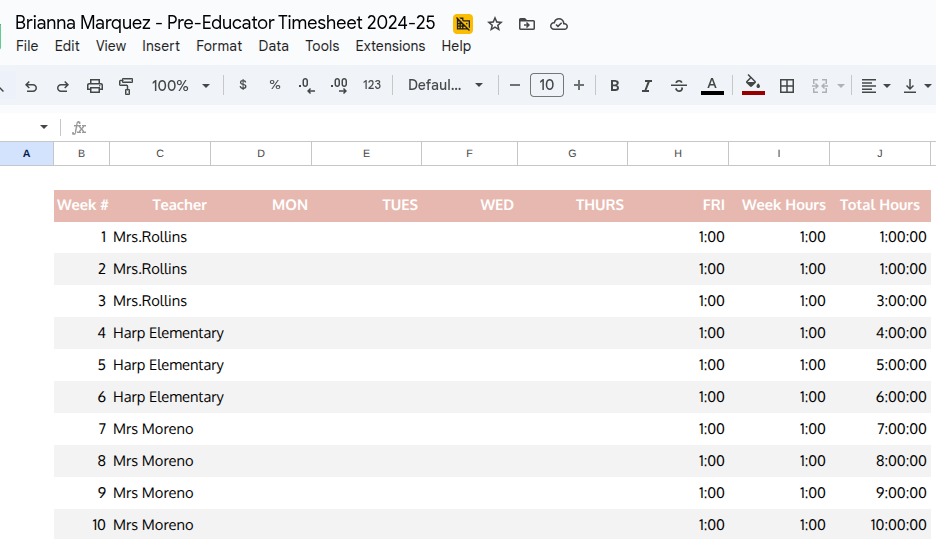The width and height of the screenshot is (936, 539).
Task: Open the fill color picker
Action: [754, 86]
